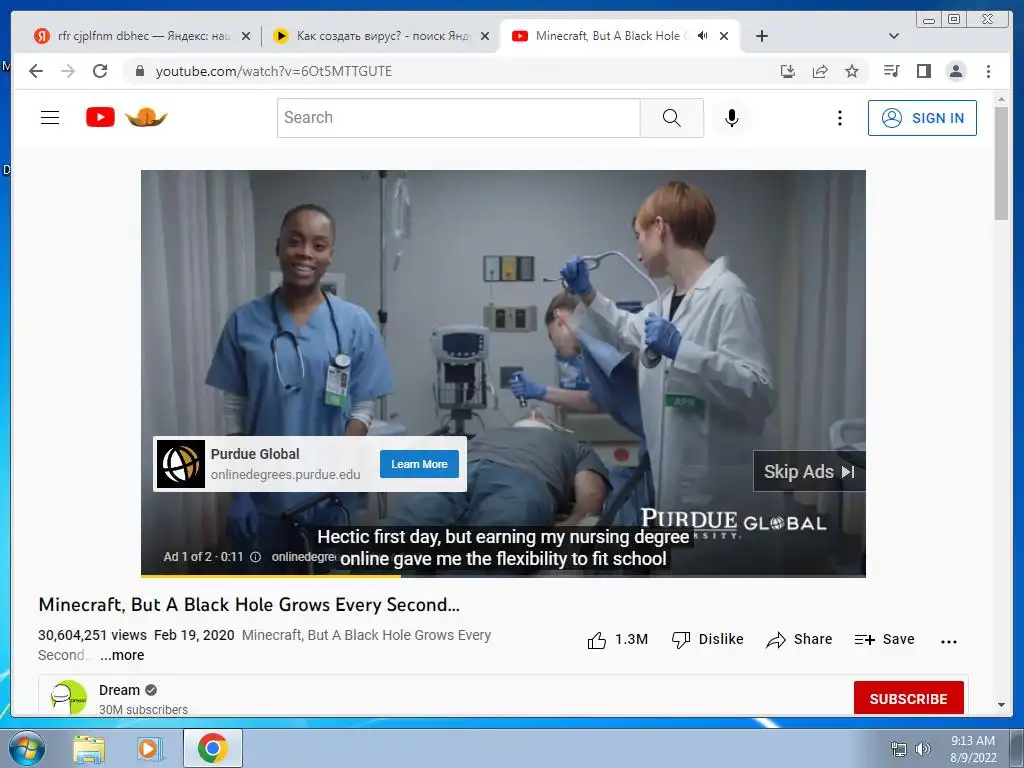Open the YouTube hamburger guide menu
1024x768 pixels.
[x=50, y=118]
